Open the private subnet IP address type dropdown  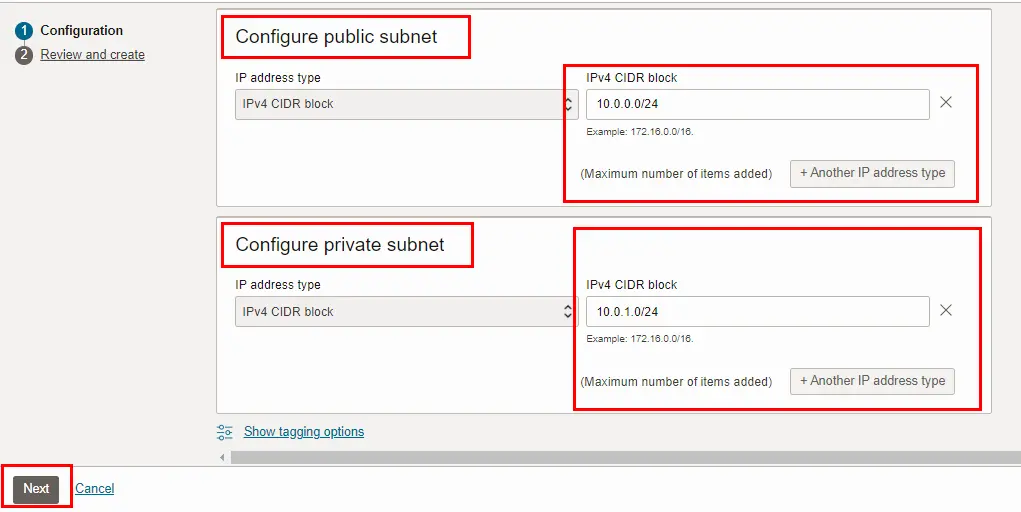405,312
